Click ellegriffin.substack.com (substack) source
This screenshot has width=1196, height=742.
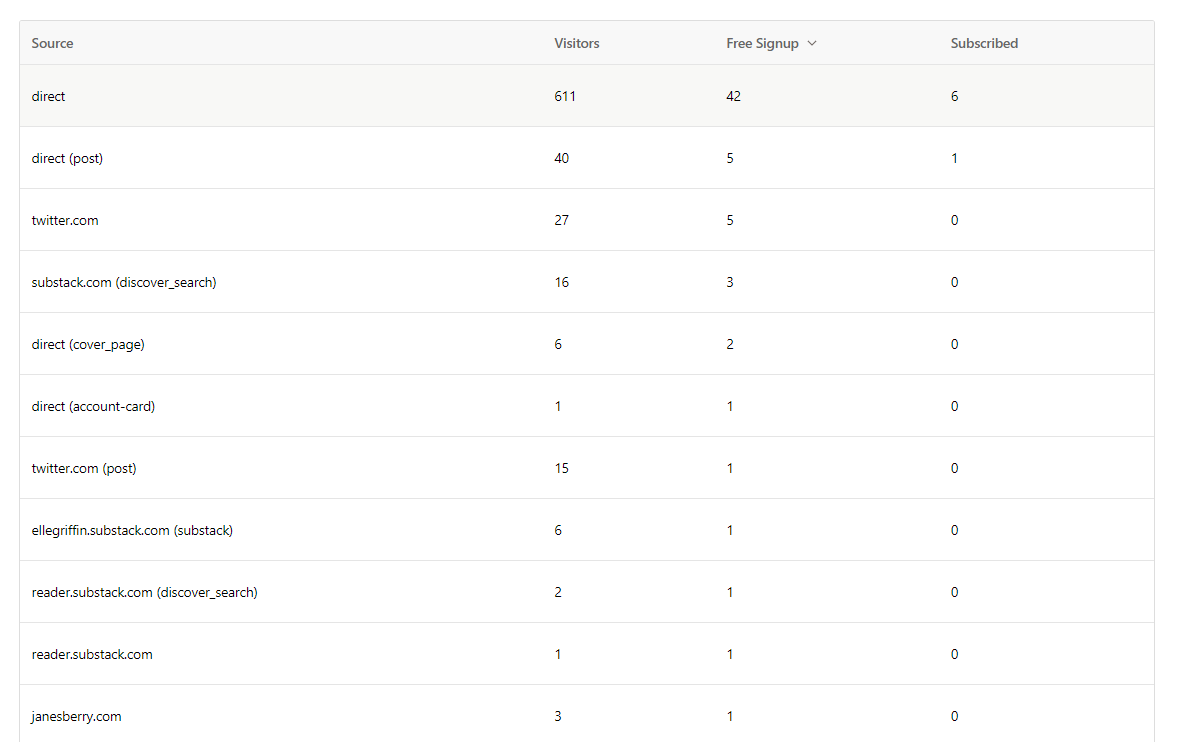(132, 531)
